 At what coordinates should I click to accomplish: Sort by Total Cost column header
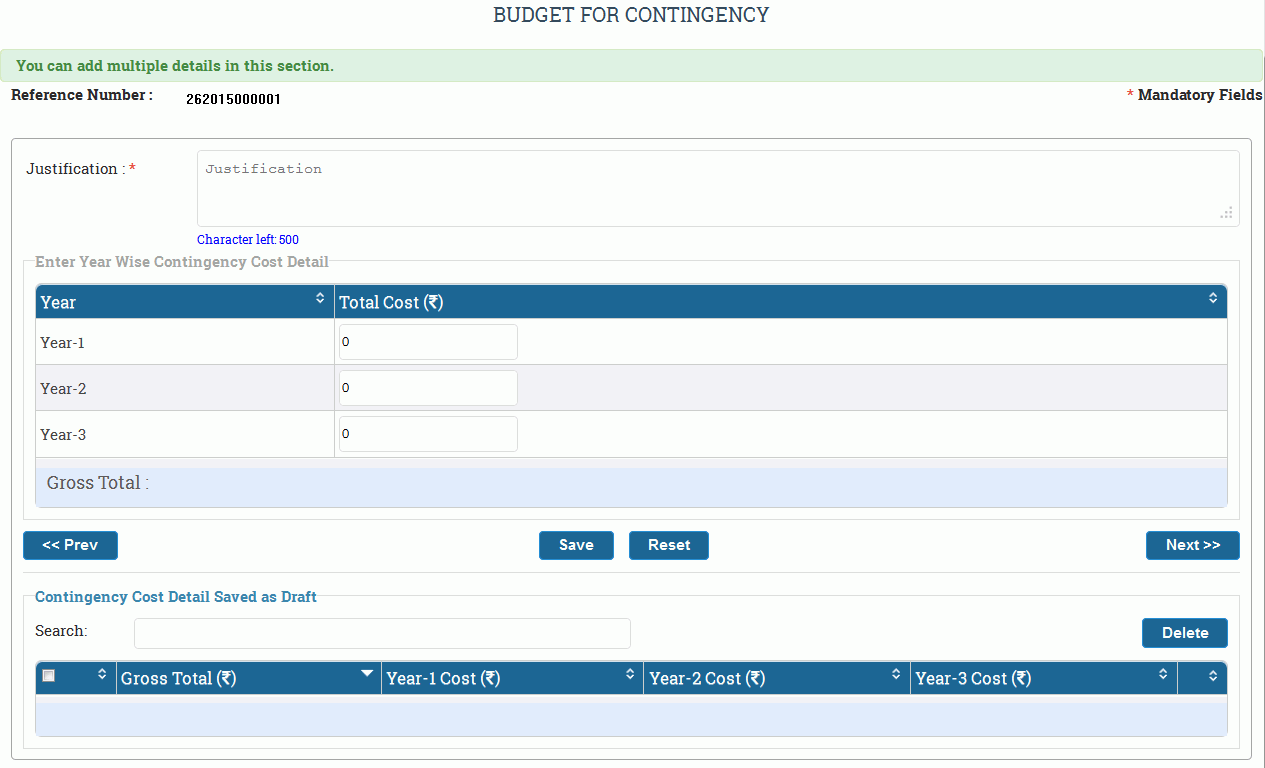point(780,302)
